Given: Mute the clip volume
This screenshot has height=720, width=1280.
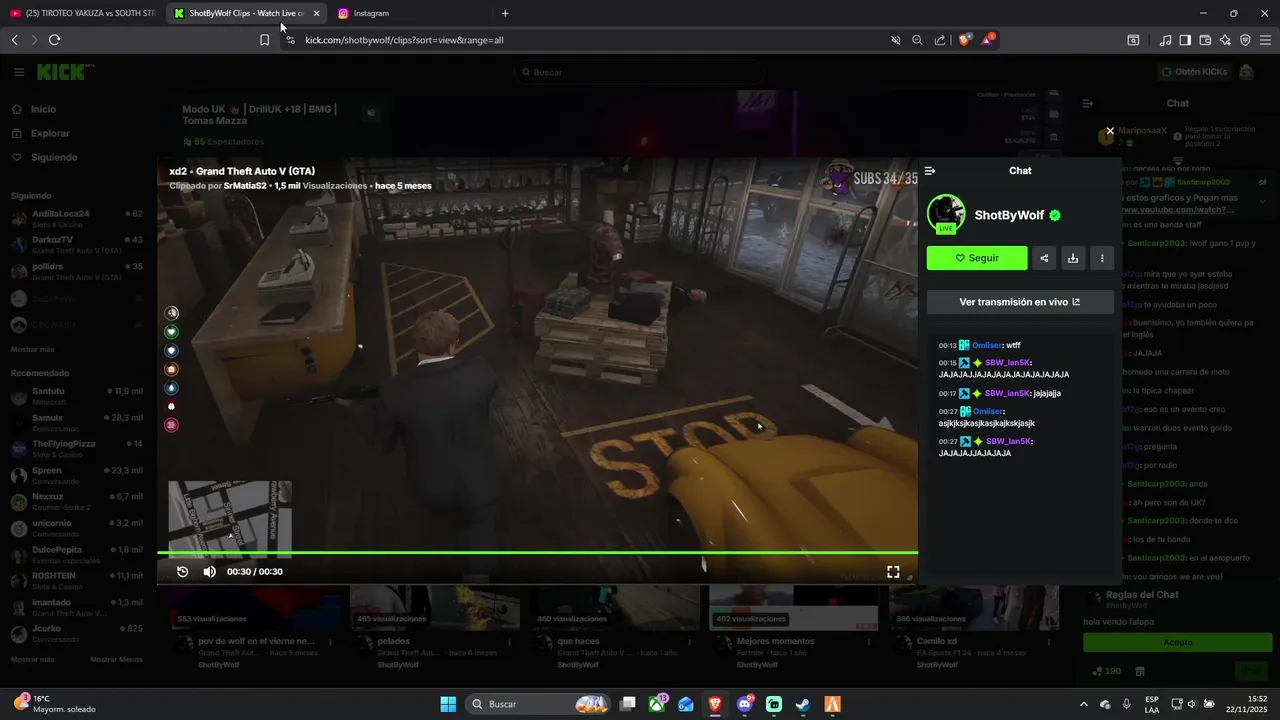Looking at the screenshot, I should click(x=210, y=572).
